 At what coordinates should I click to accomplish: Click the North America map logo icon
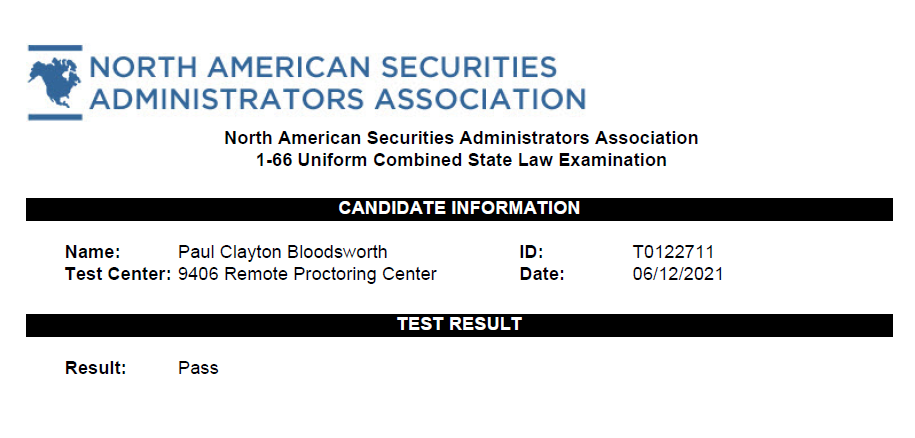[x=54, y=82]
